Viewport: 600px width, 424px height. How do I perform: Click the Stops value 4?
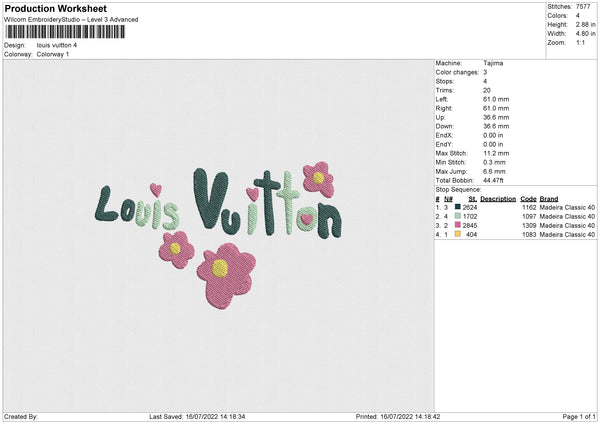coord(485,82)
